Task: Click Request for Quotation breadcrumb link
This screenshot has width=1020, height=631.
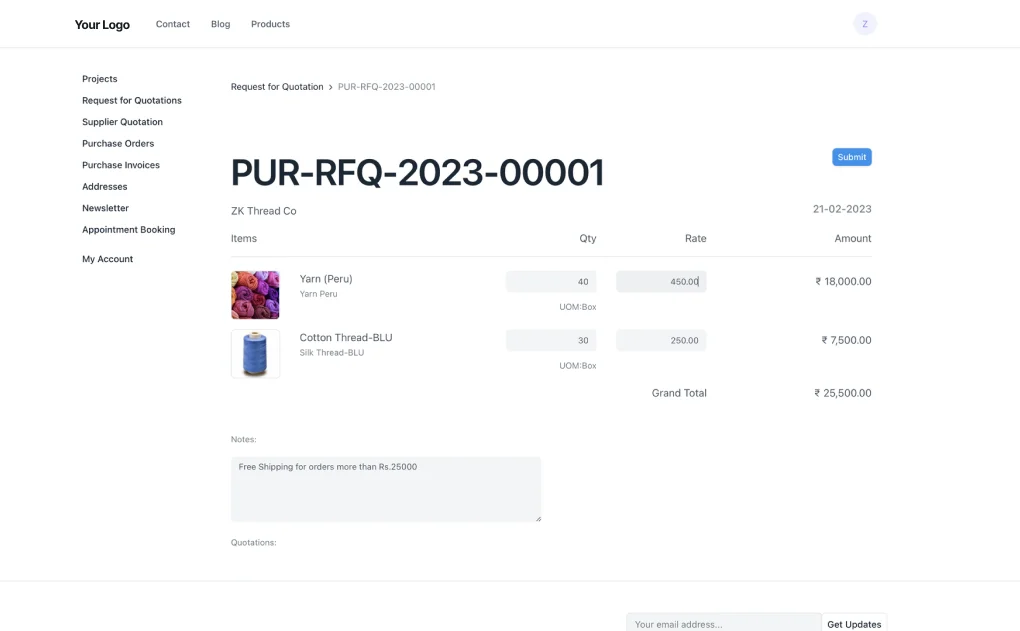Action: point(277,87)
